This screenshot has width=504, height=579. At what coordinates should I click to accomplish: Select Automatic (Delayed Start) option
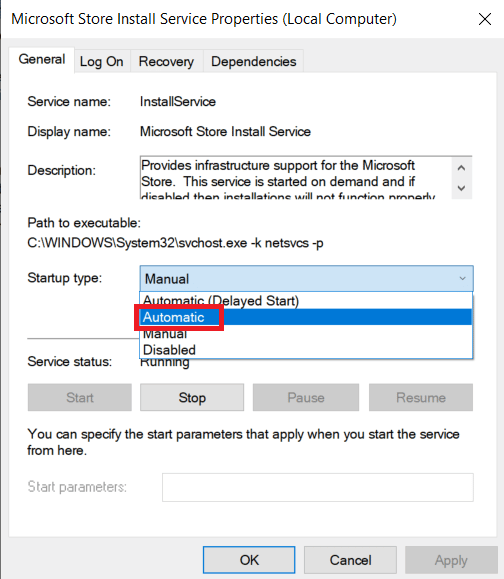[x=306, y=301]
